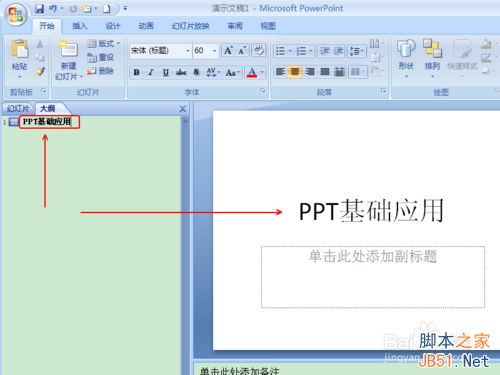Click 重设 to reset the slide
This screenshot has height=375, width=500.
(100, 57)
